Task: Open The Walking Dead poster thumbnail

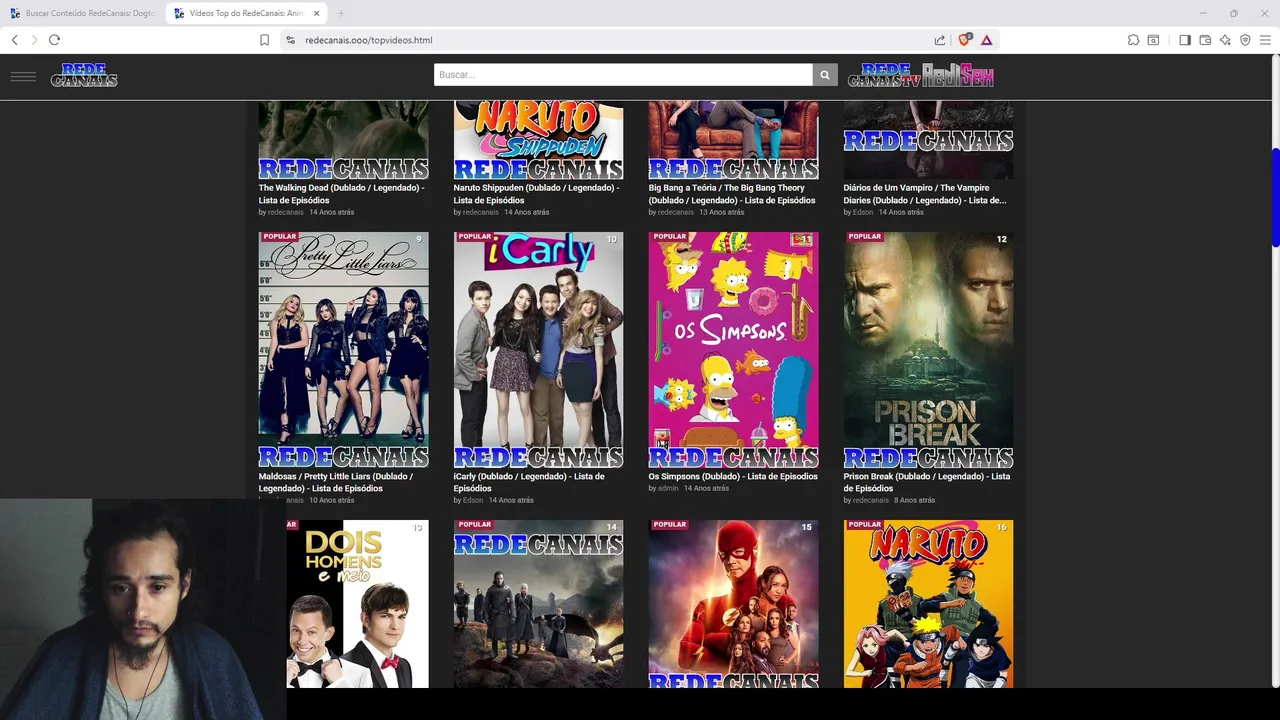Action: click(343, 140)
